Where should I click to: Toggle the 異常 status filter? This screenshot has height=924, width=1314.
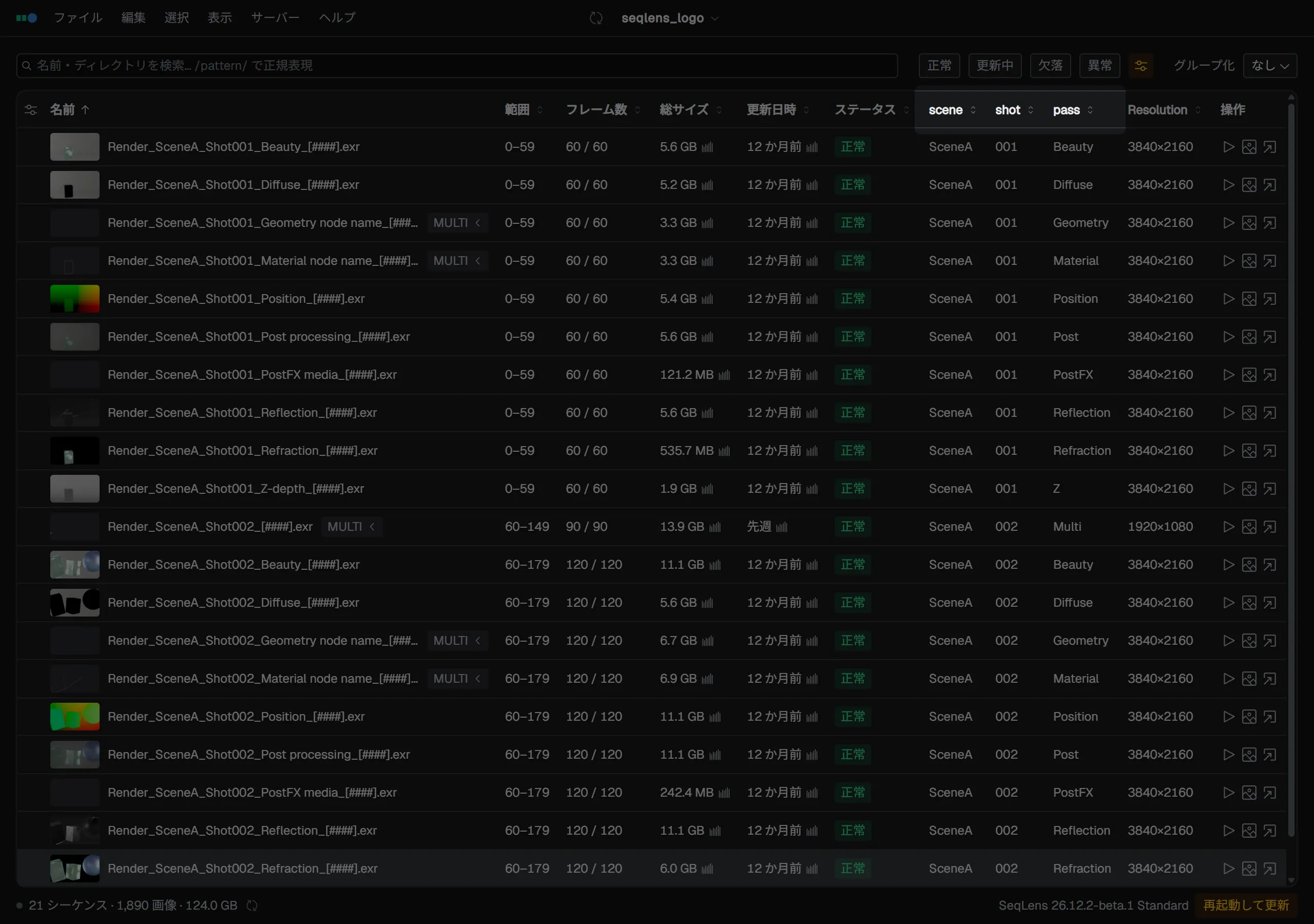(1099, 66)
